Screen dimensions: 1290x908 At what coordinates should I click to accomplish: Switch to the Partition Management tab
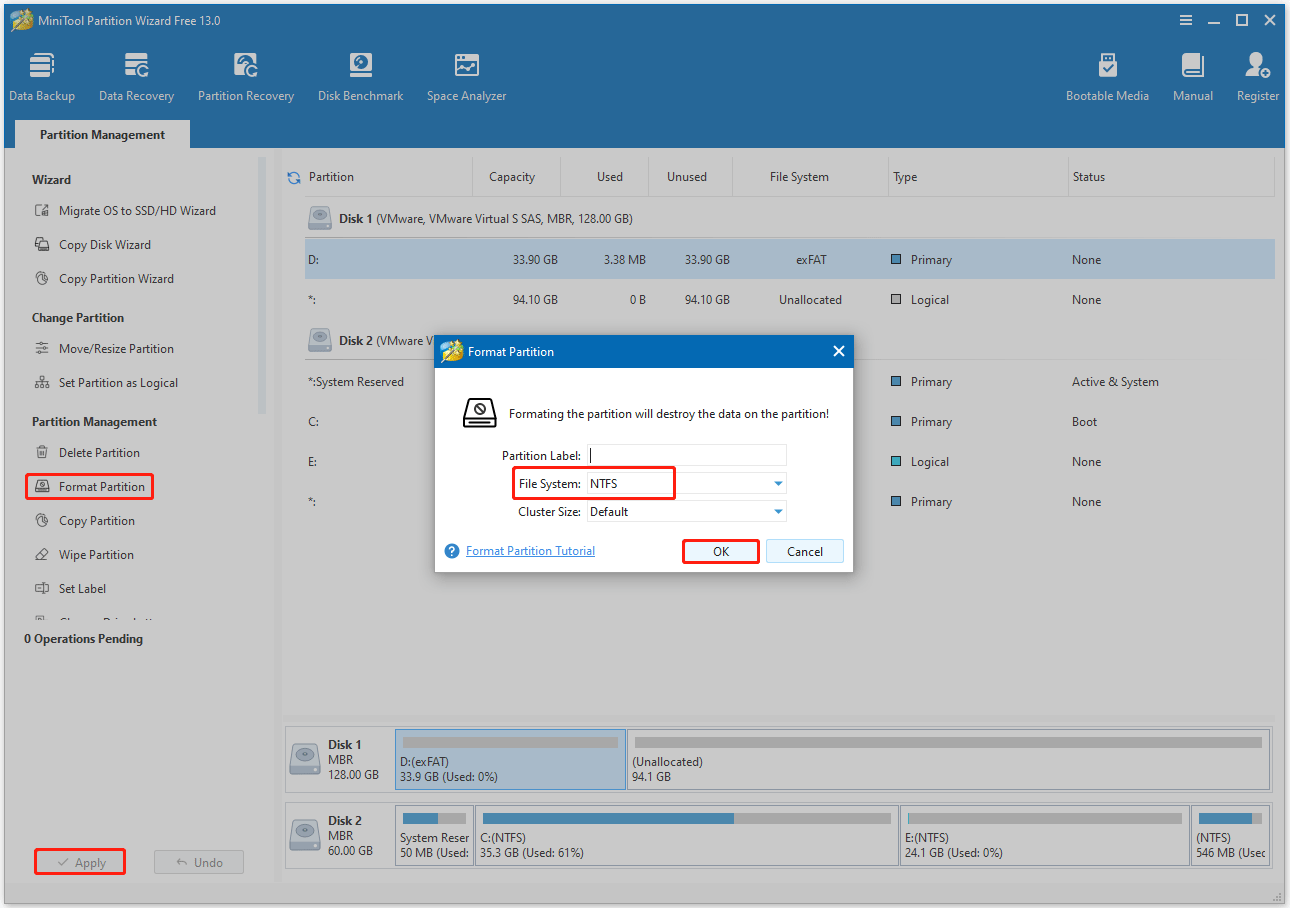coord(101,133)
